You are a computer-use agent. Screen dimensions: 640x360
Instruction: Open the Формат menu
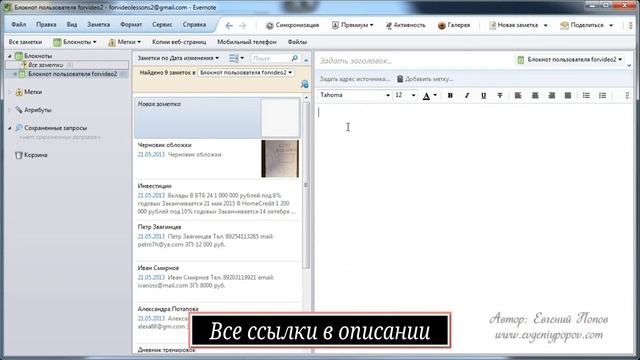click(131, 24)
